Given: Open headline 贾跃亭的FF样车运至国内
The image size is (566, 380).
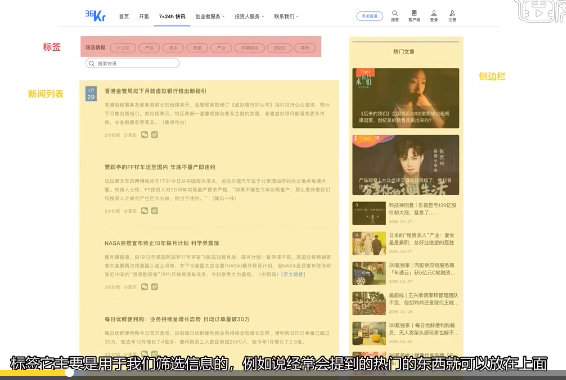Looking at the screenshot, I should click(160, 167).
